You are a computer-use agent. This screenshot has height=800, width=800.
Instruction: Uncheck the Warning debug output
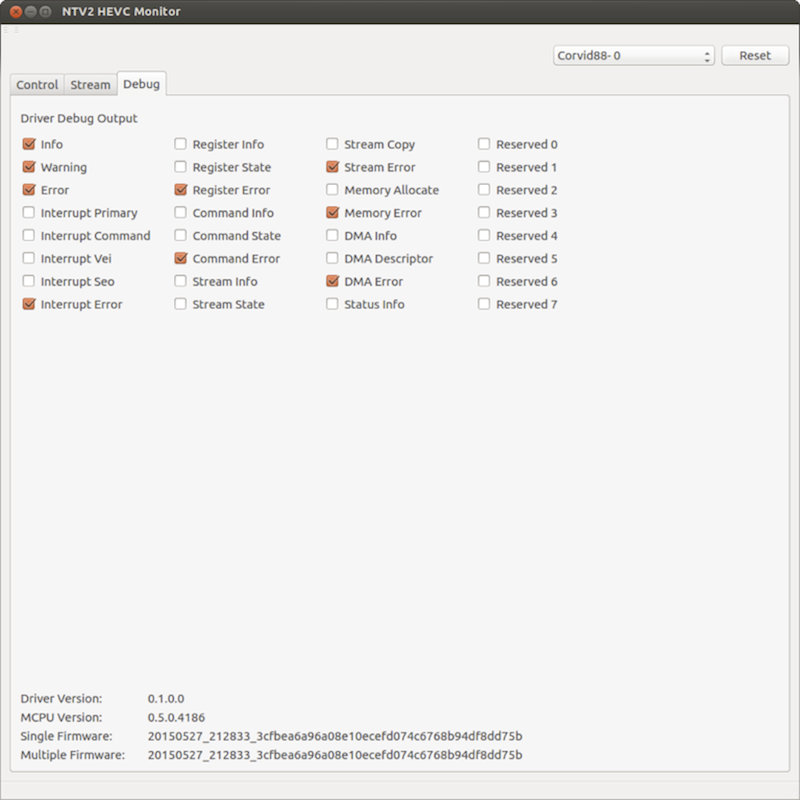click(29, 167)
